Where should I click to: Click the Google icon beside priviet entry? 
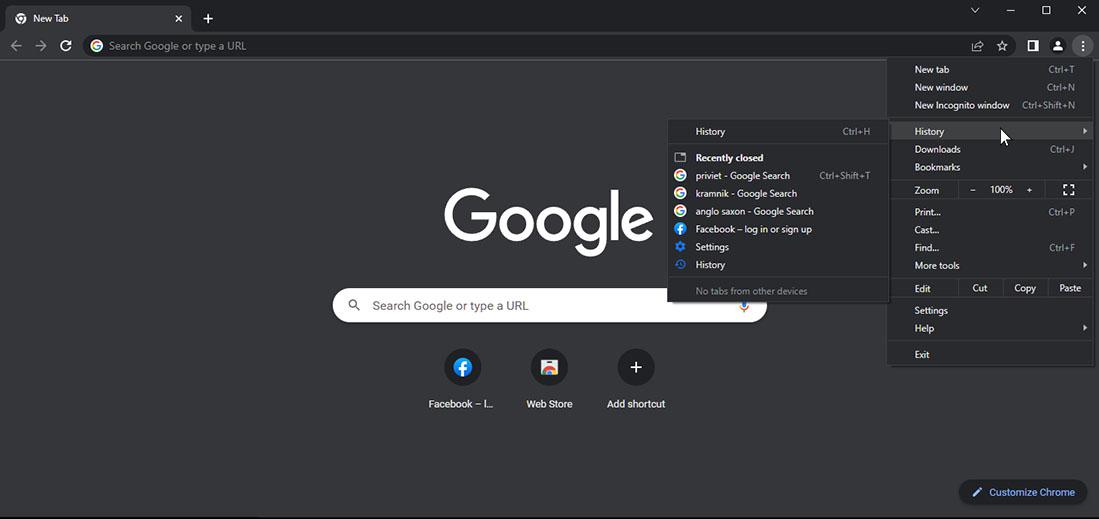(680, 175)
